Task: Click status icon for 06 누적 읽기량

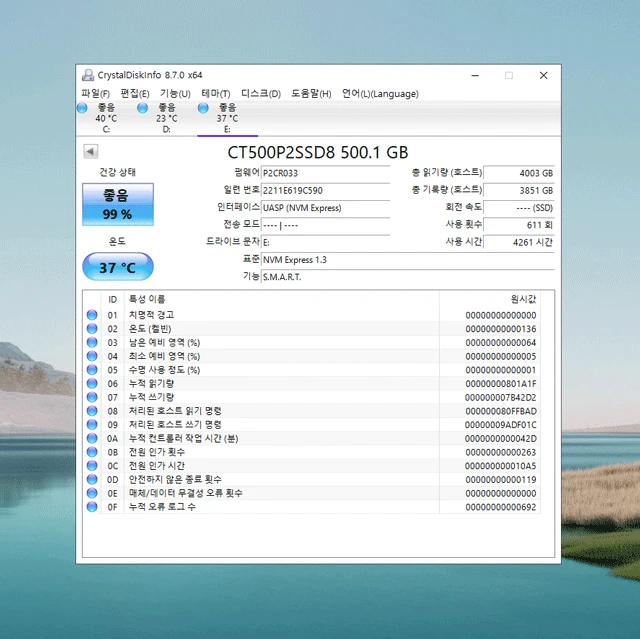Action: (92, 384)
